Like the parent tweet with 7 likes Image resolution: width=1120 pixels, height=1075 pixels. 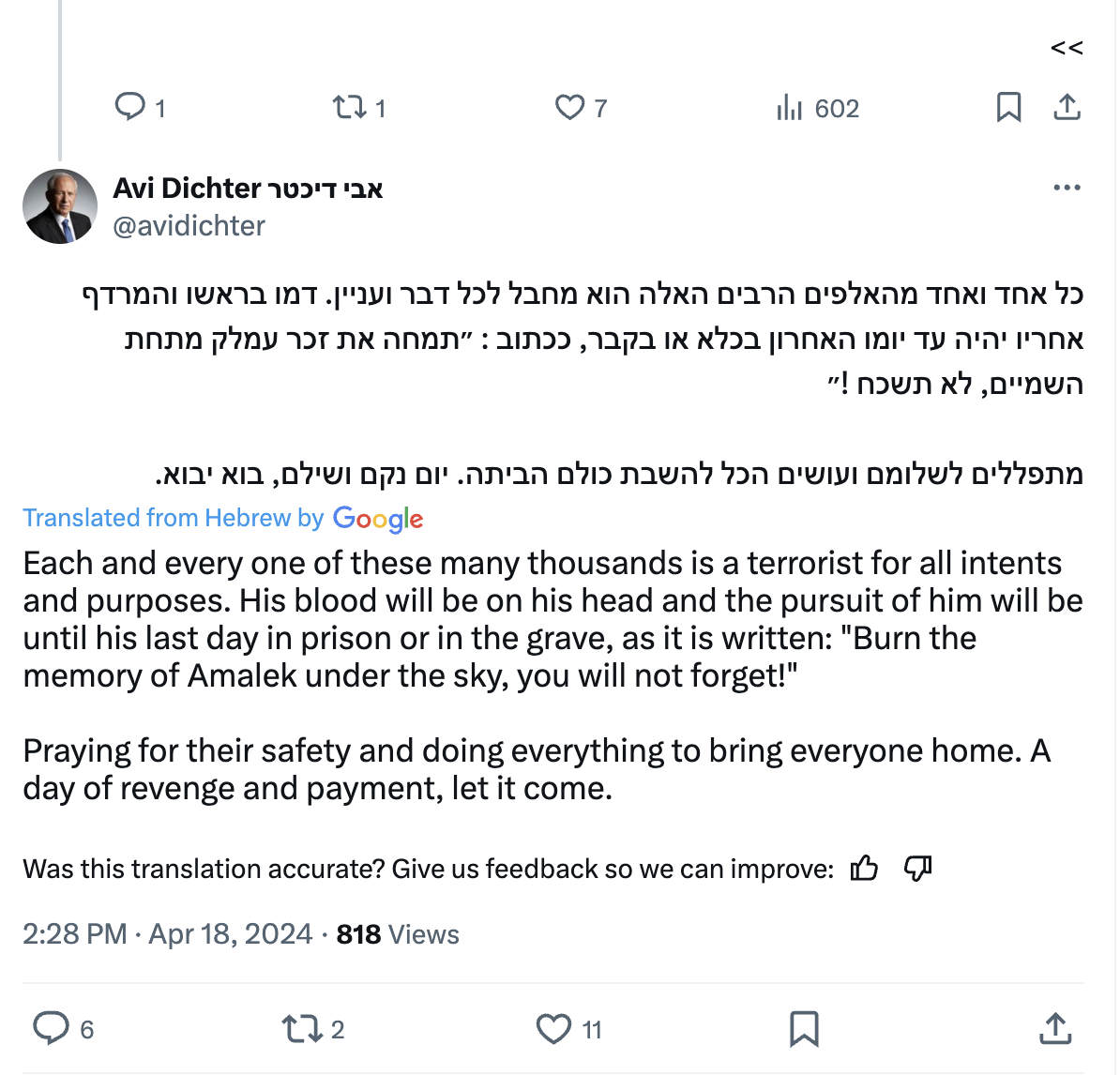point(569,107)
